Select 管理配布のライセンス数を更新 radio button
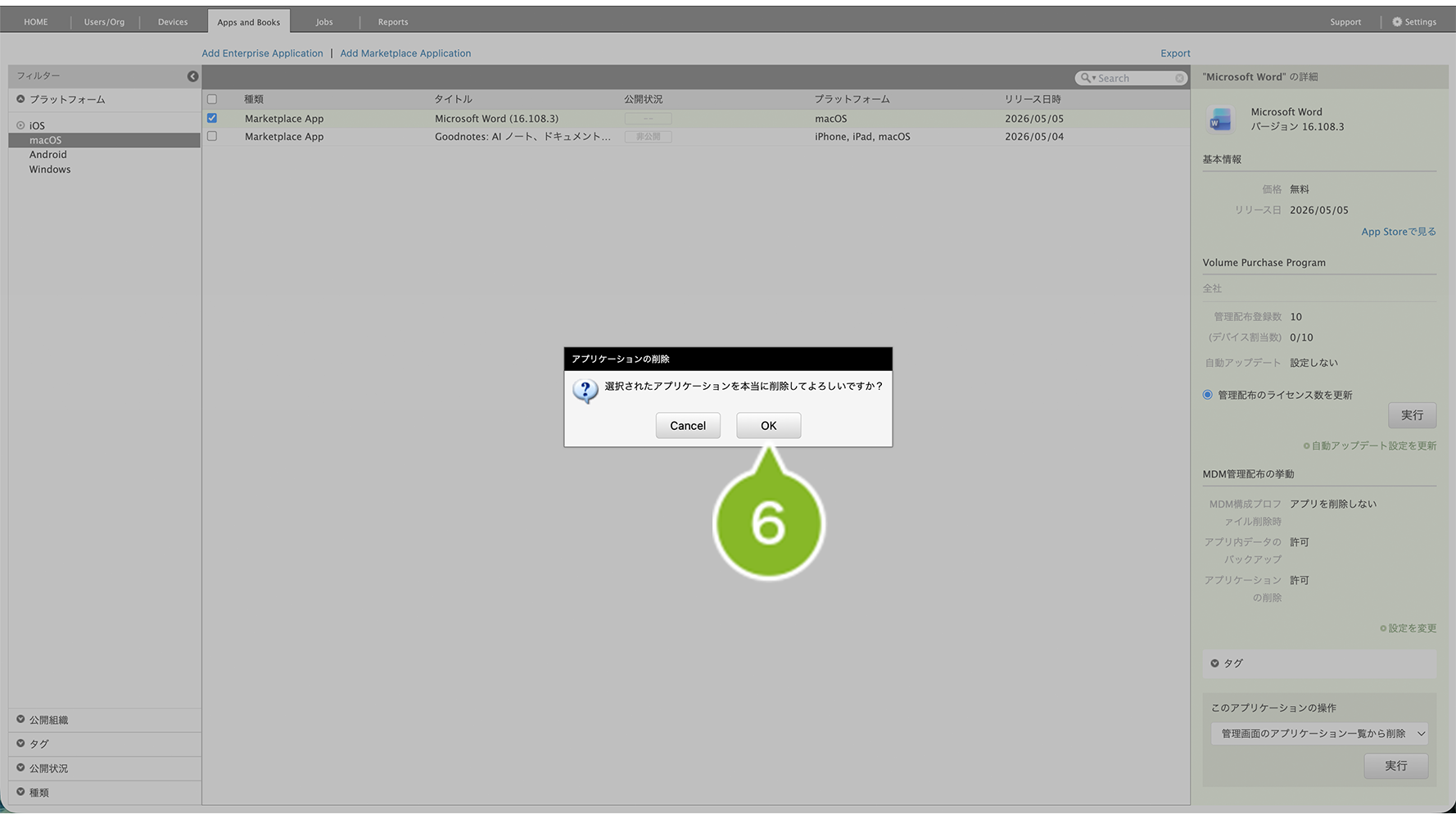This screenshot has width=1456, height=819. point(1207,395)
